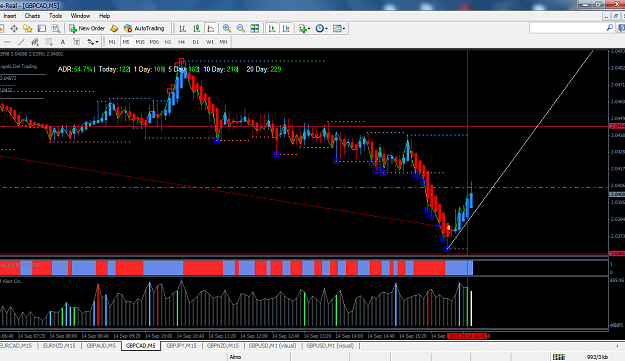
Task: Switch chart to candlesticks type
Action: pos(197,28)
